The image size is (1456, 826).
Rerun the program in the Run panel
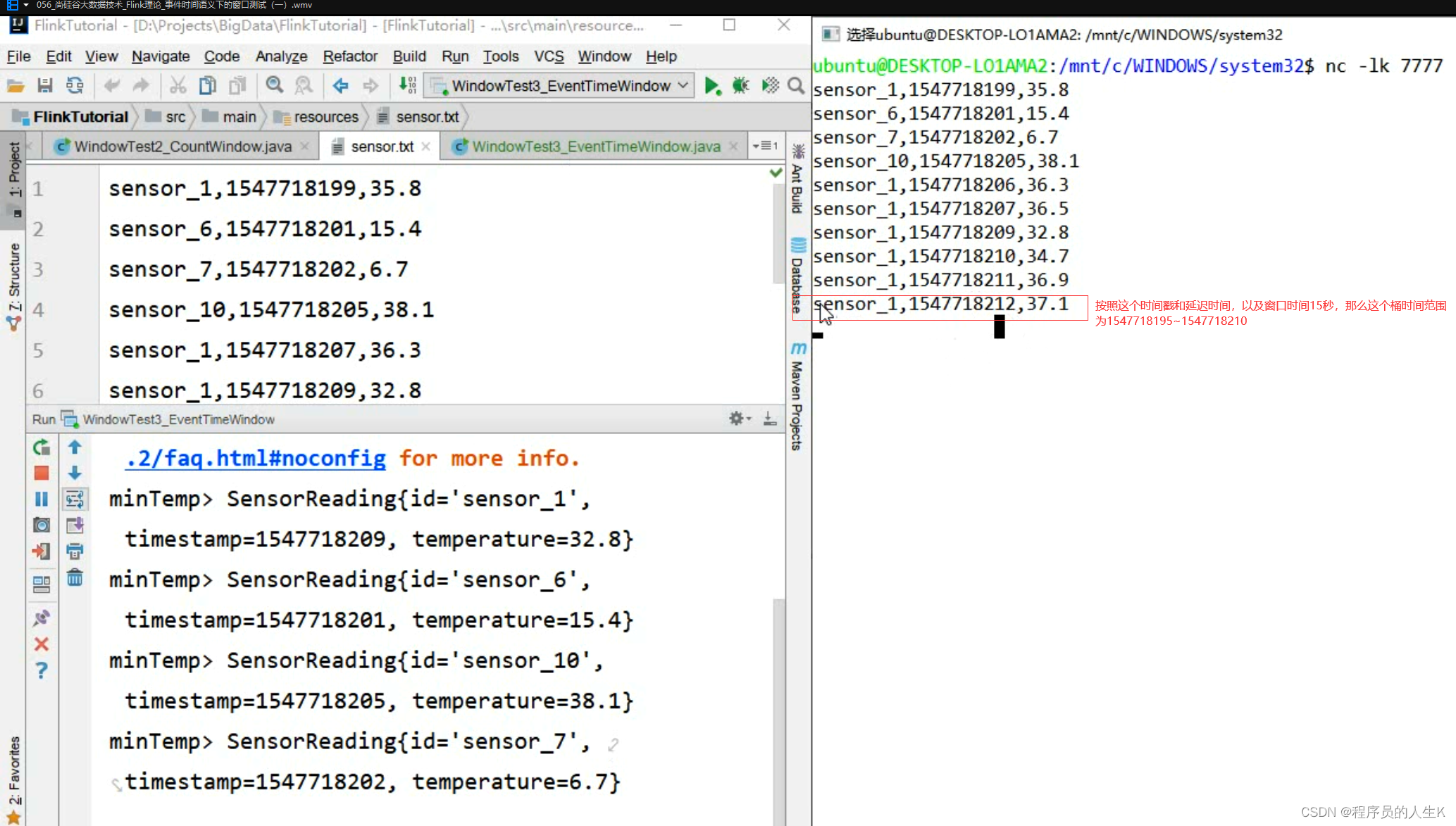coord(42,448)
